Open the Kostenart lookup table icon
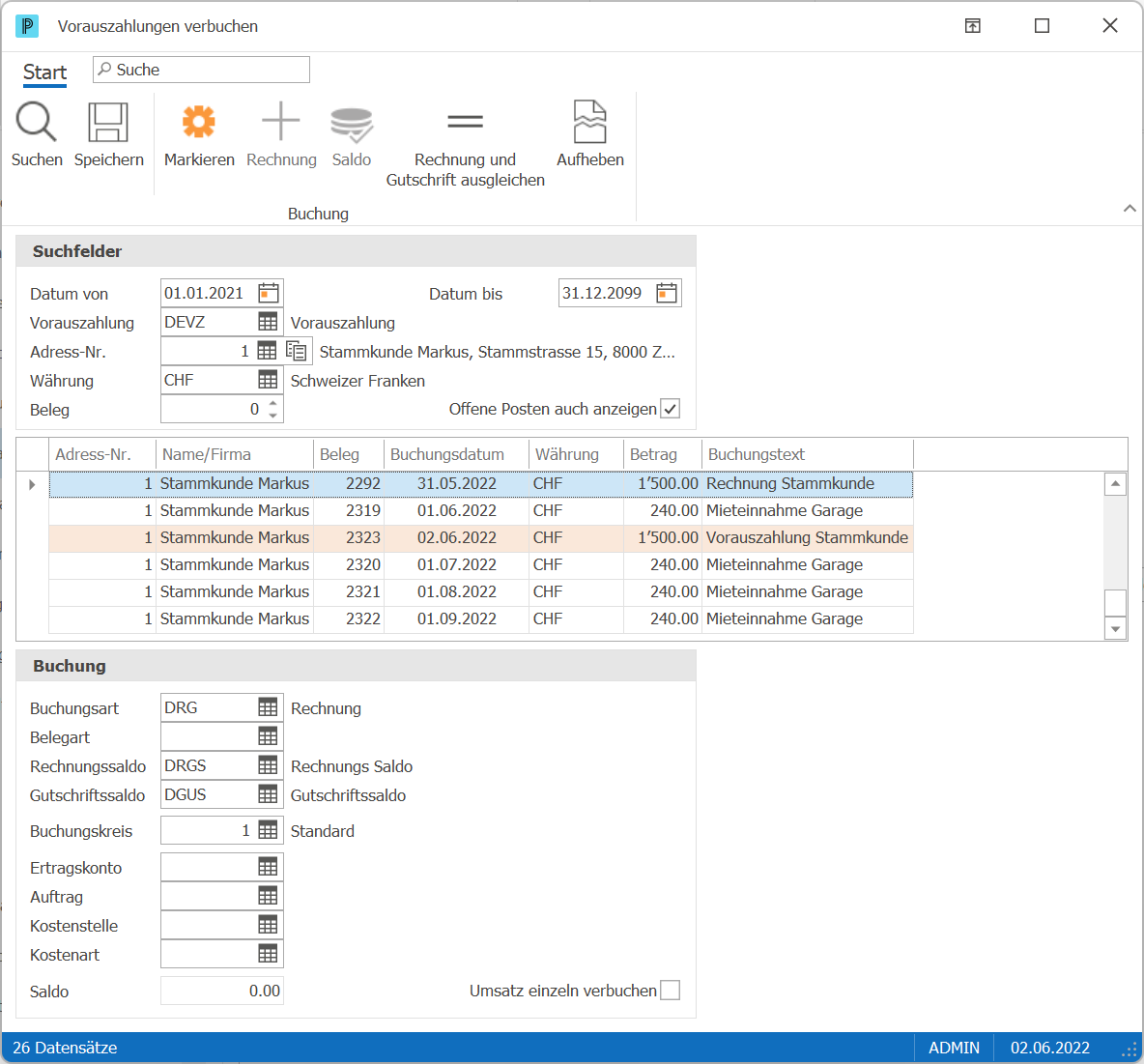This screenshot has height=1064, width=1144. click(x=268, y=954)
